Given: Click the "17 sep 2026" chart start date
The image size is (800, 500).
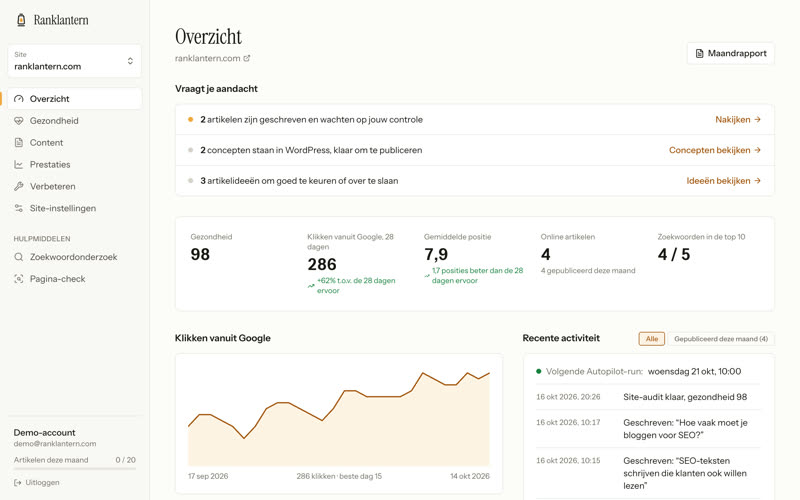Looking at the screenshot, I should (x=208, y=476).
